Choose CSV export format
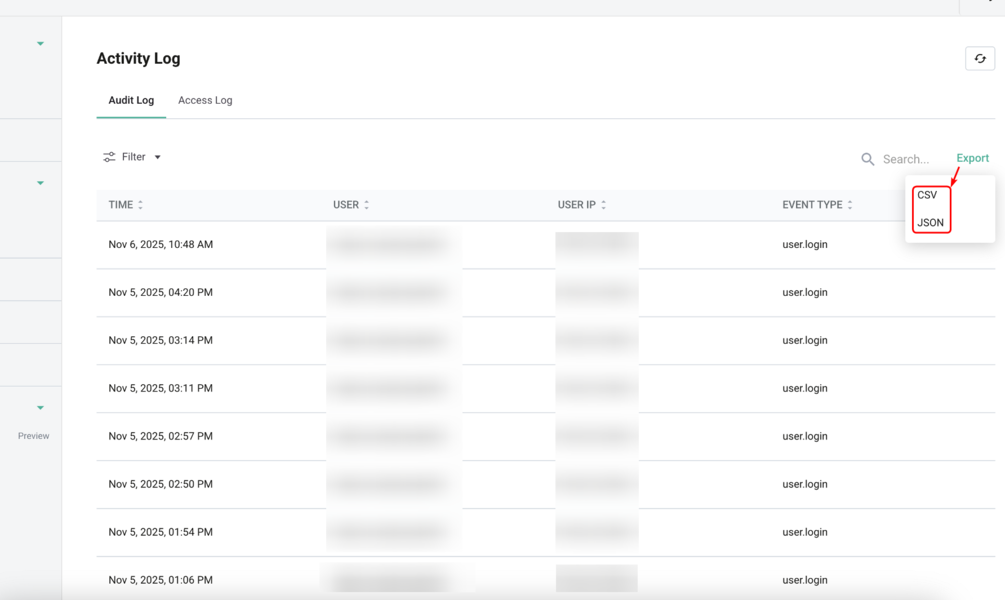Screen dimensions: 1005x600 [927, 195]
